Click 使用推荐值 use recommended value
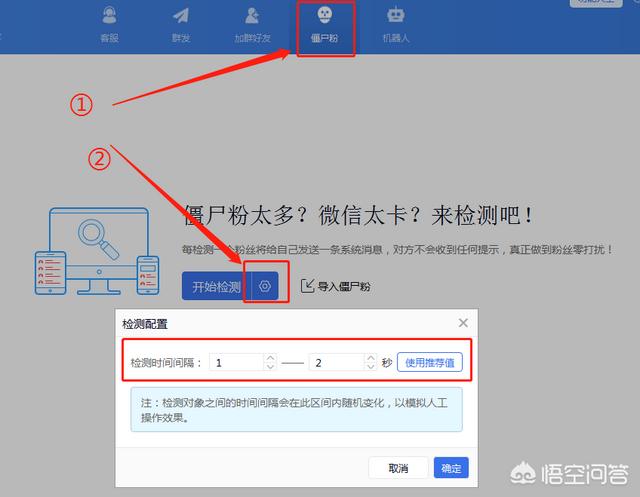Screen dimensions: 640x497 pos(430,362)
